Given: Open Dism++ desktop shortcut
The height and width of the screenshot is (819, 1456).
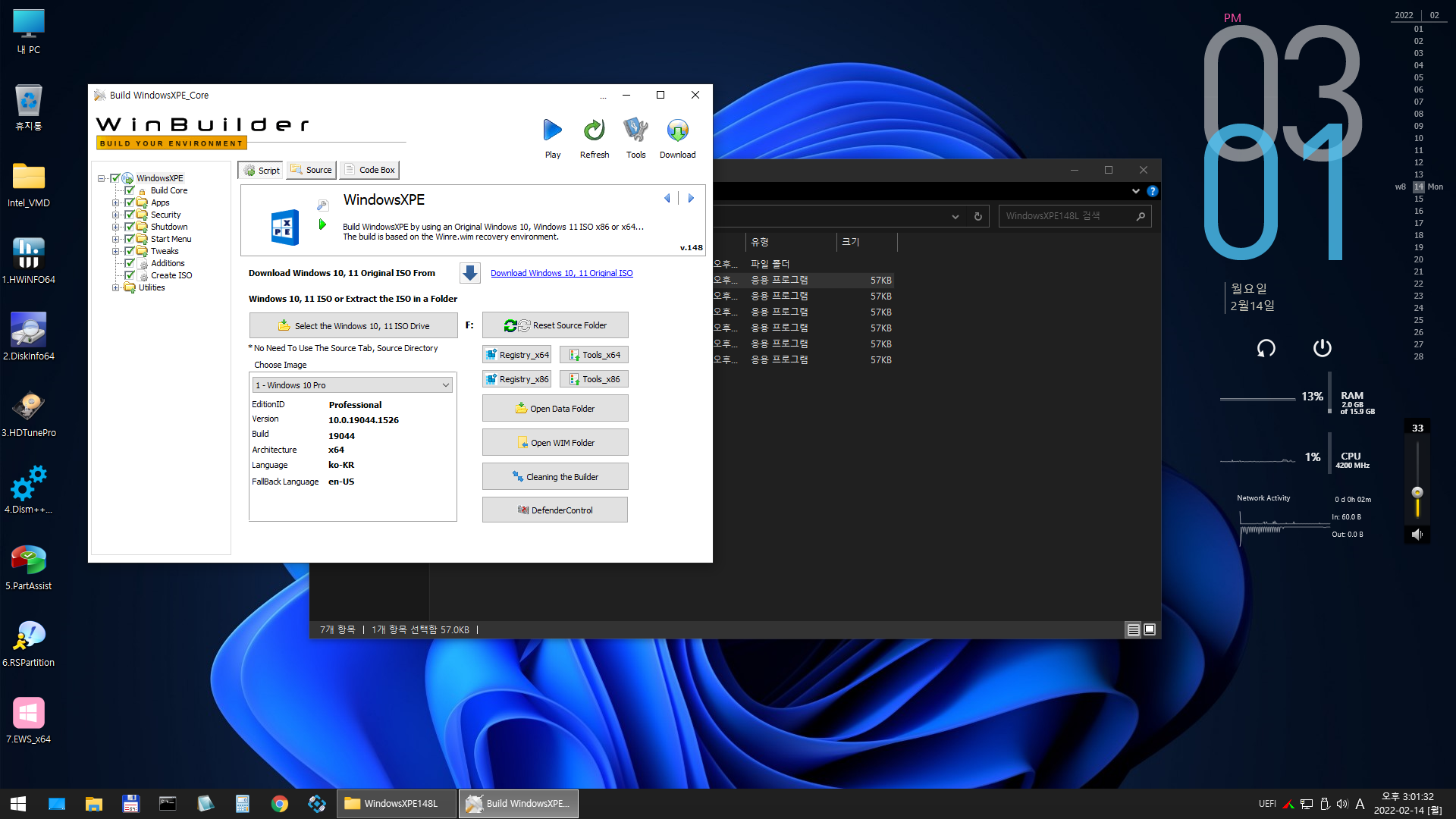Looking at the screenshot, I should (x=29, y=491).
